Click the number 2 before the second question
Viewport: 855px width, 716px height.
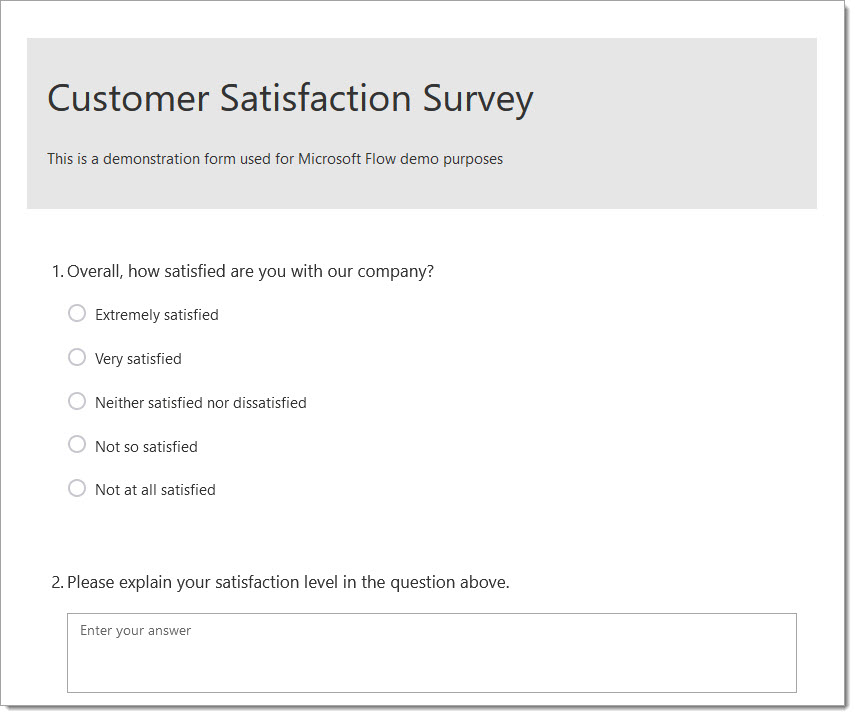coord(57,582)
